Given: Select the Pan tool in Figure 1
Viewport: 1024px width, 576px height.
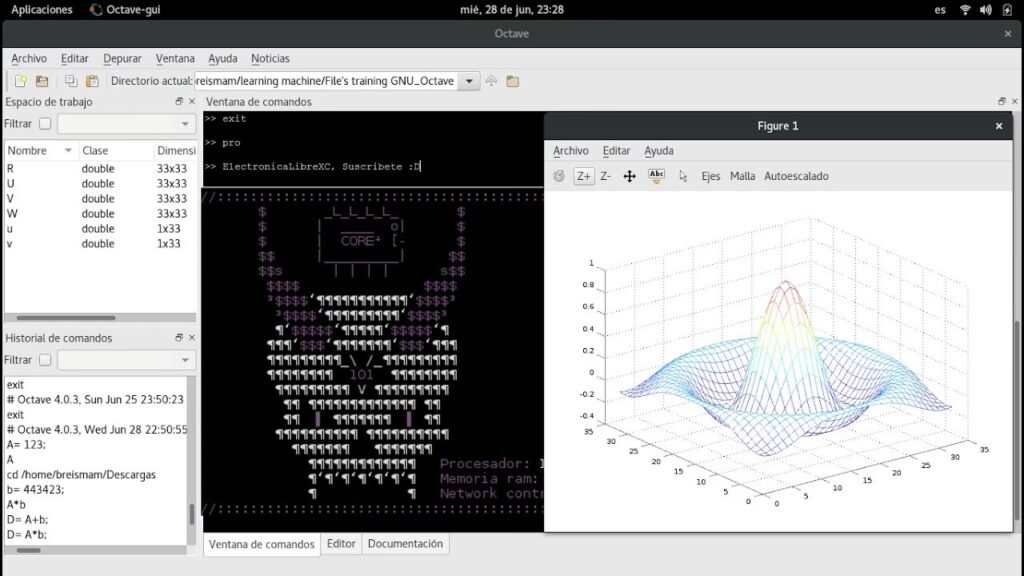Looking at the screenshot, I should [630, 176].
